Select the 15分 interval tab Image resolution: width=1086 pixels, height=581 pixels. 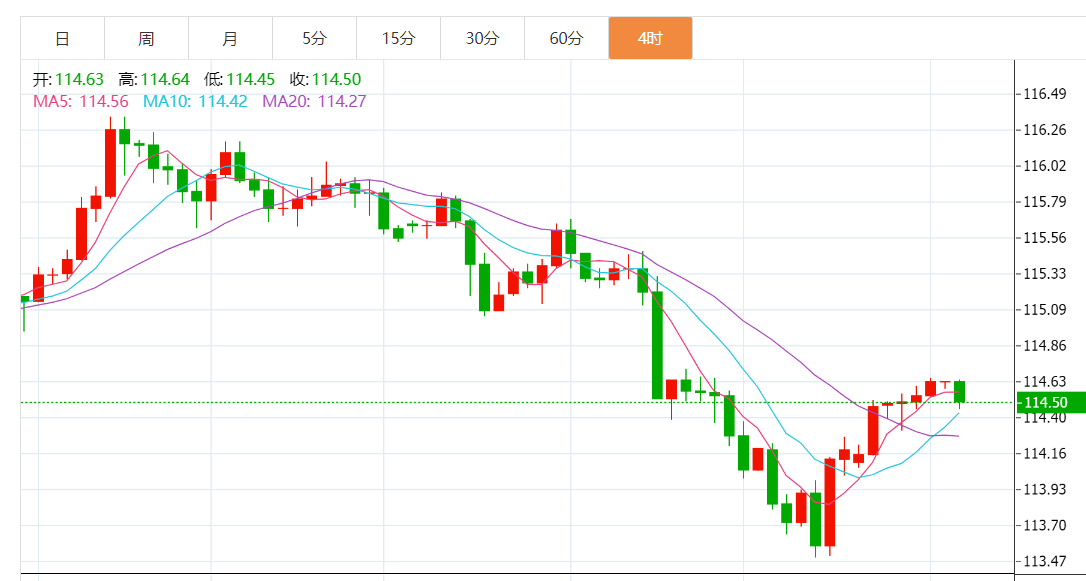pyautogui.click(x=398, y=39)
